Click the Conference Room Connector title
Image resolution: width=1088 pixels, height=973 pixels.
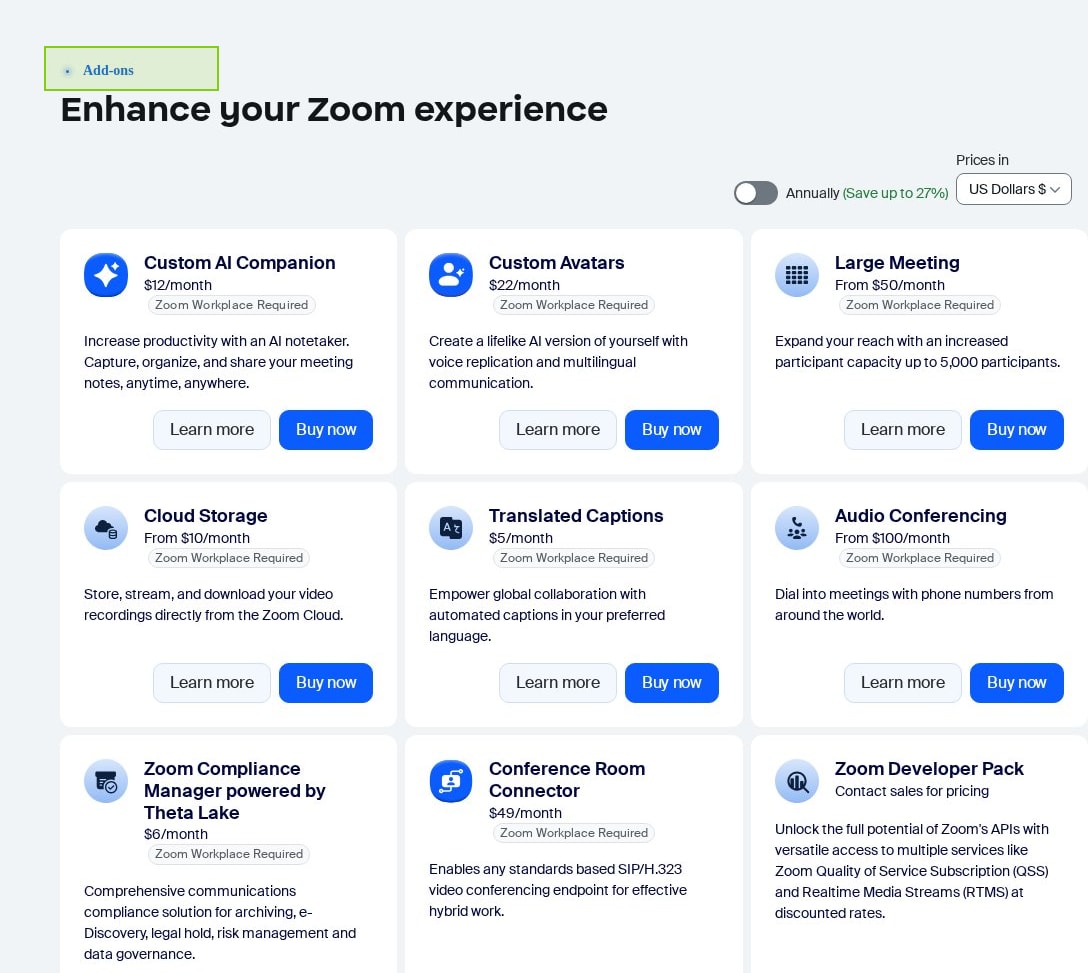tap(567, 780)
